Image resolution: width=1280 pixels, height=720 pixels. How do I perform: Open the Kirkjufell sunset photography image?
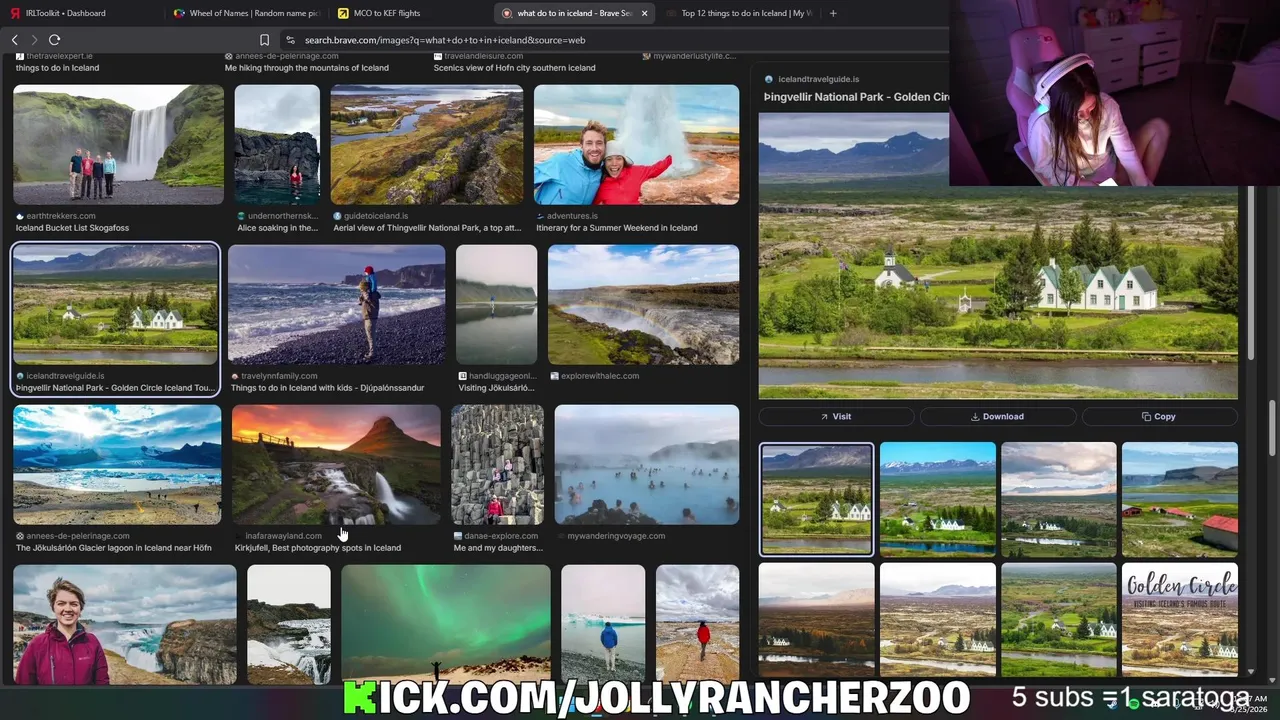(x=336, y=465)
